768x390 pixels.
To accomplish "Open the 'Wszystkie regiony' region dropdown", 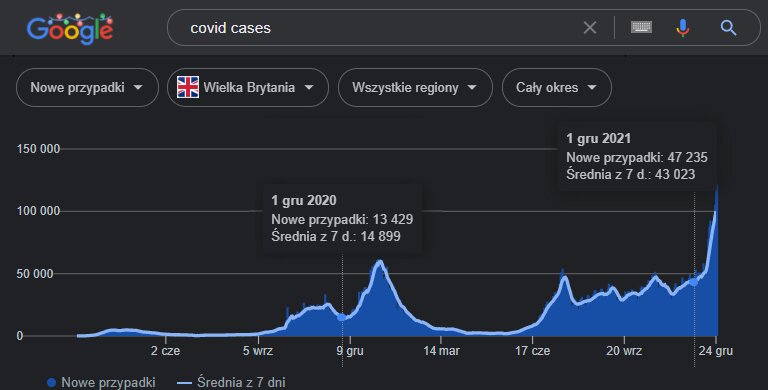I will pos(415,88).
